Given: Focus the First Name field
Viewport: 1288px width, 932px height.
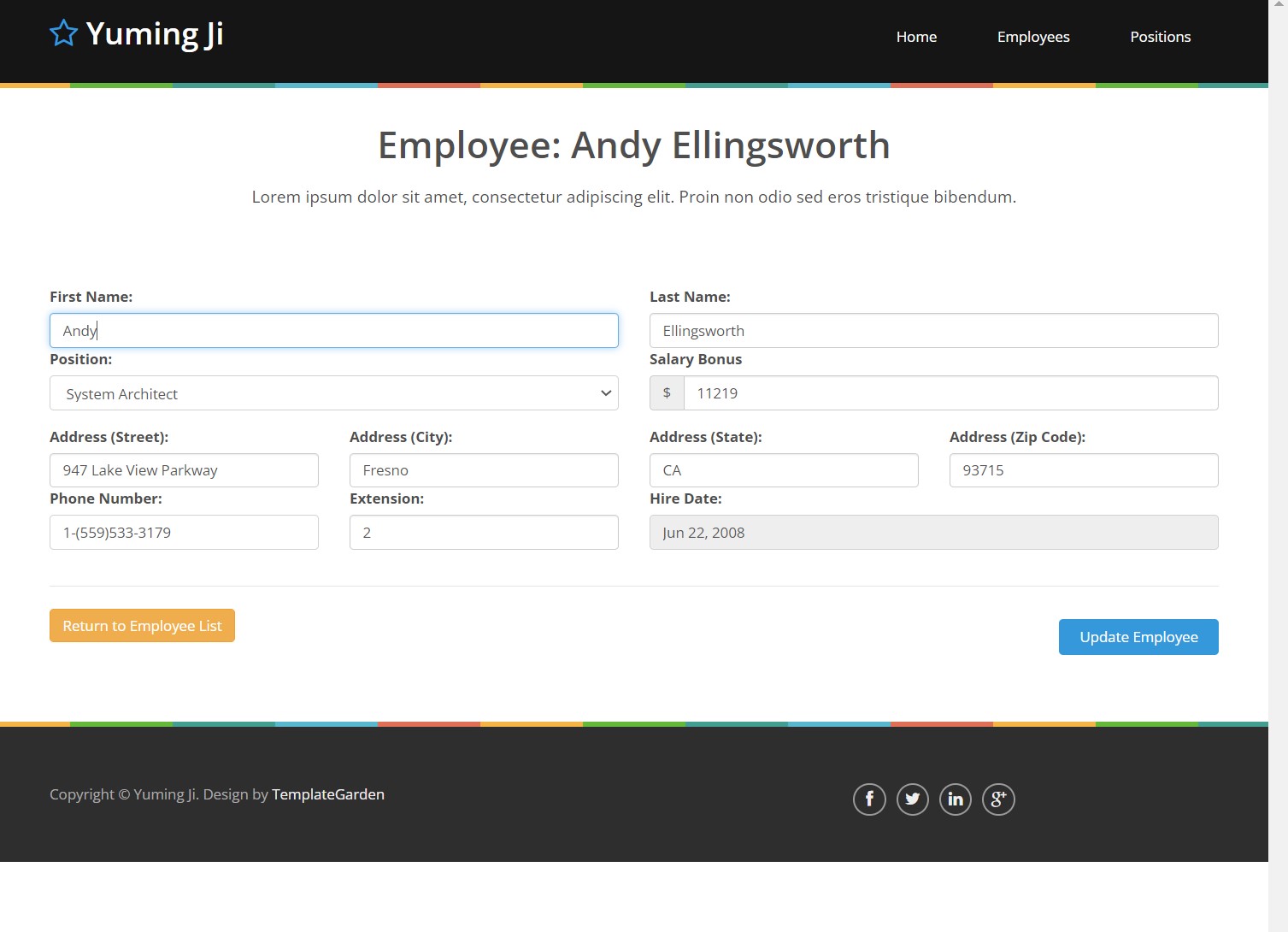Looking at the screenshot, I should tap(333, 330).
